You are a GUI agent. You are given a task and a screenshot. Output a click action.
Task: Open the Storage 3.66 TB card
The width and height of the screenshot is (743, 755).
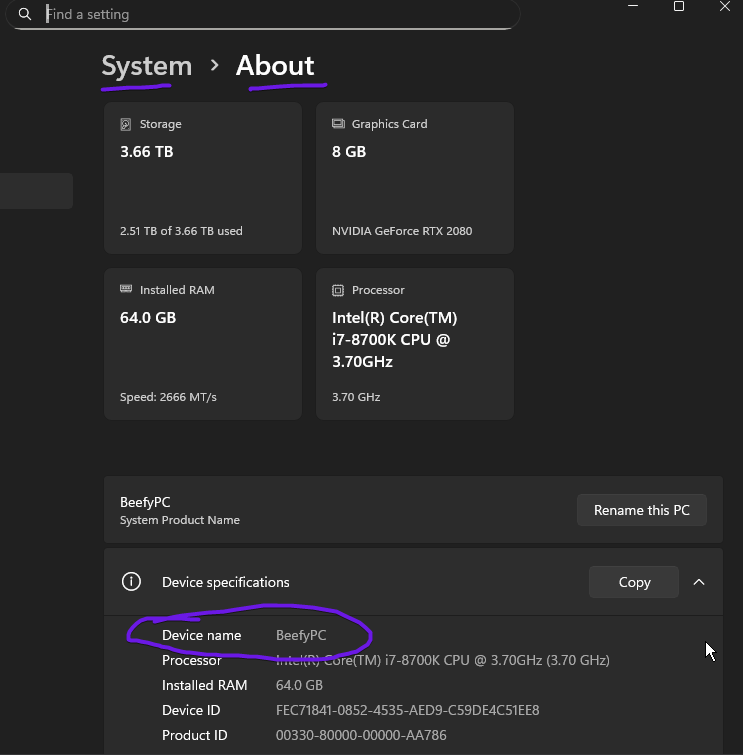coord(203,178)
